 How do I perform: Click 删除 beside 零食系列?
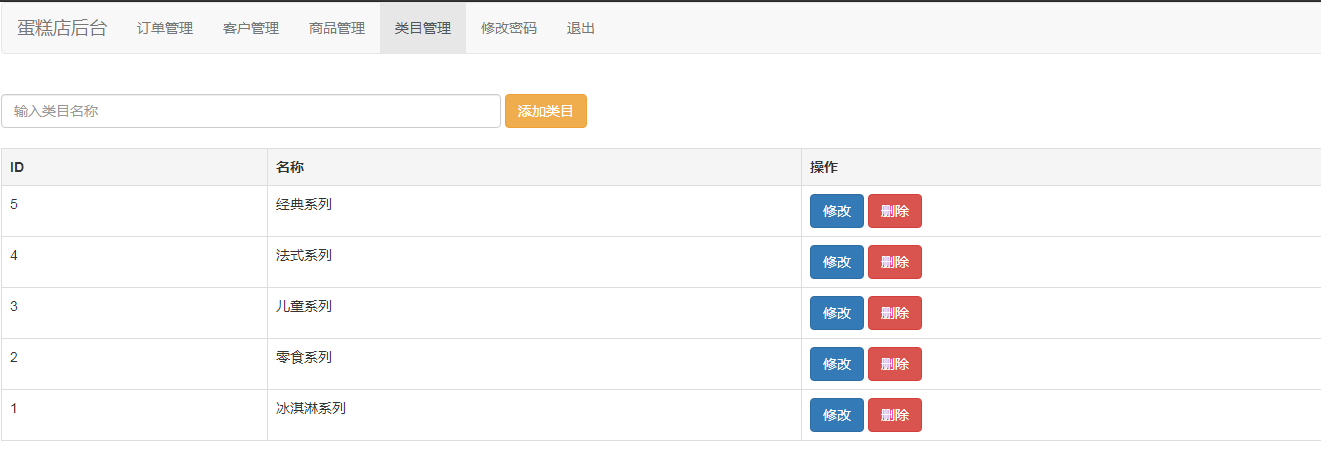coord(895,364)
